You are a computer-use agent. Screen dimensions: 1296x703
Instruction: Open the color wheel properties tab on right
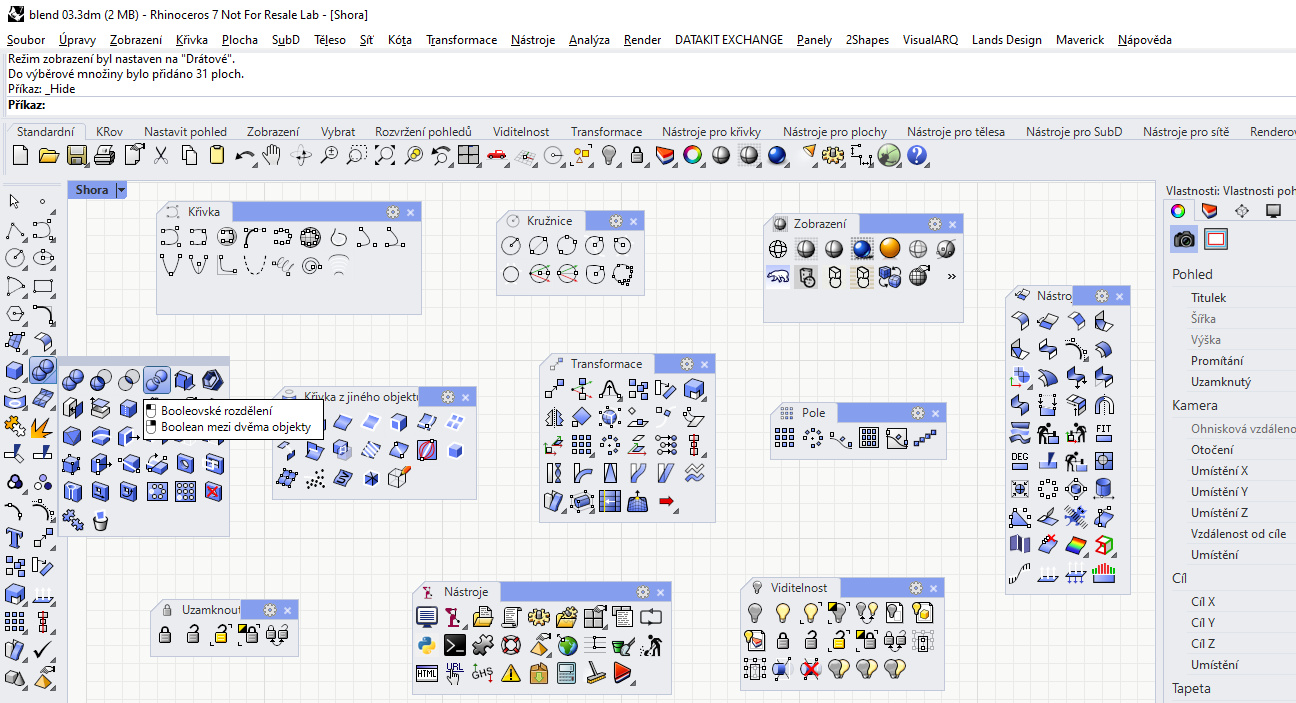click(x=1178, y=210)
